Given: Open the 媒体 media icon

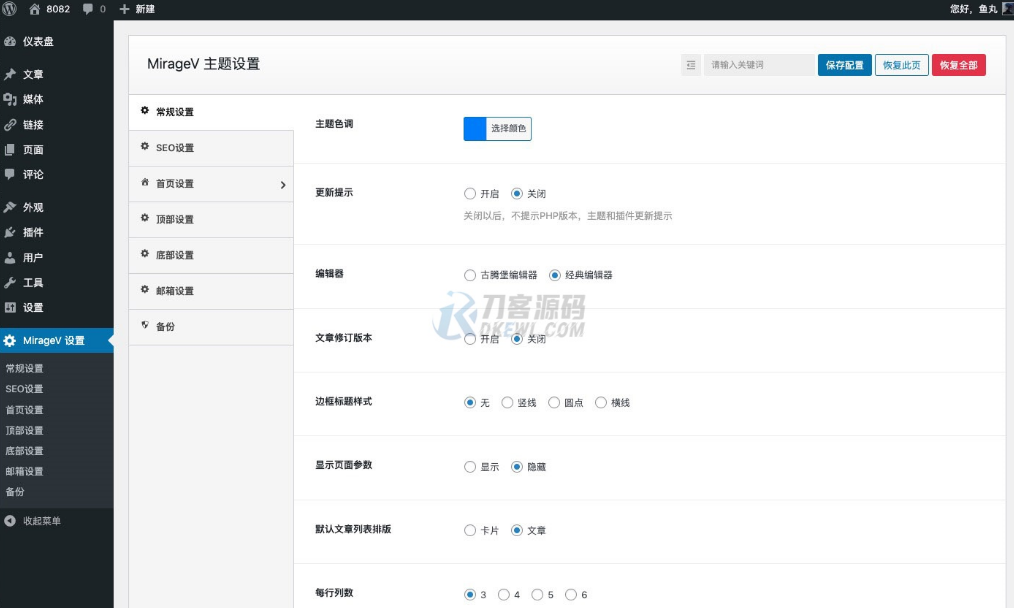Looking at the screenshot, I should (x=10, y=99).
